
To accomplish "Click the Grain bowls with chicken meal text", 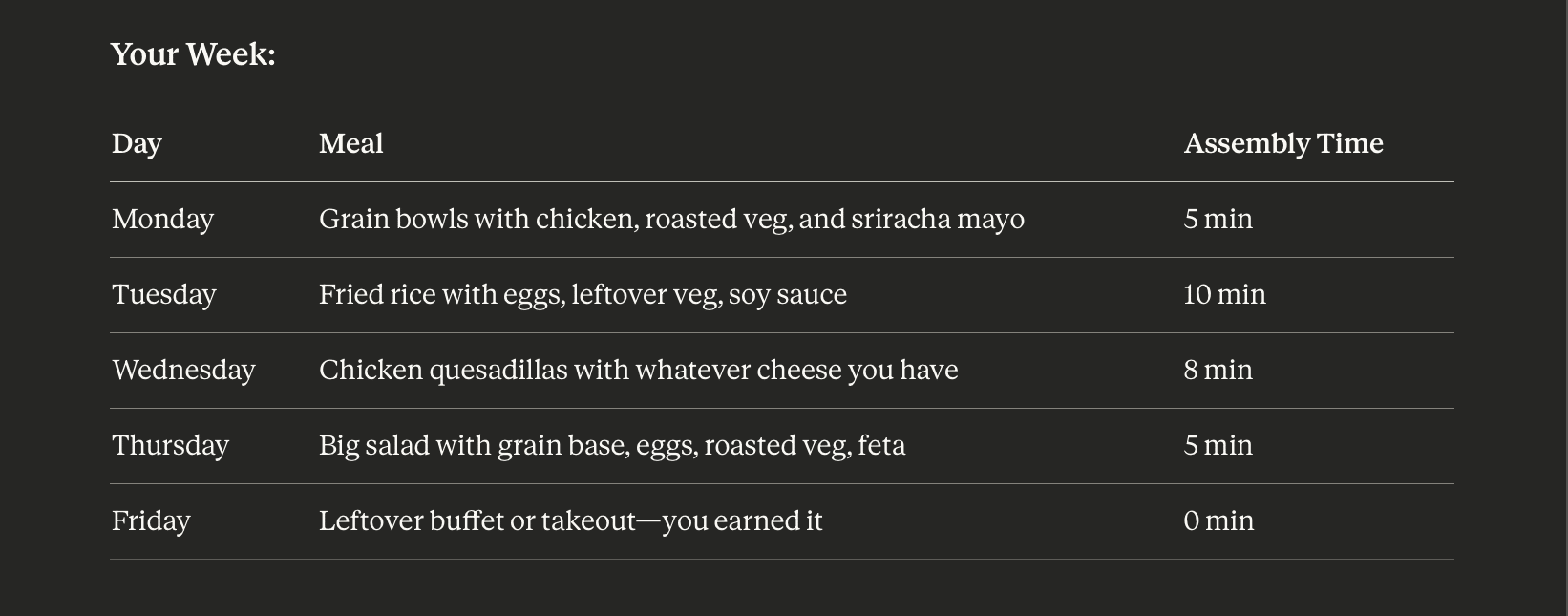I will click(x=670, y=219).
